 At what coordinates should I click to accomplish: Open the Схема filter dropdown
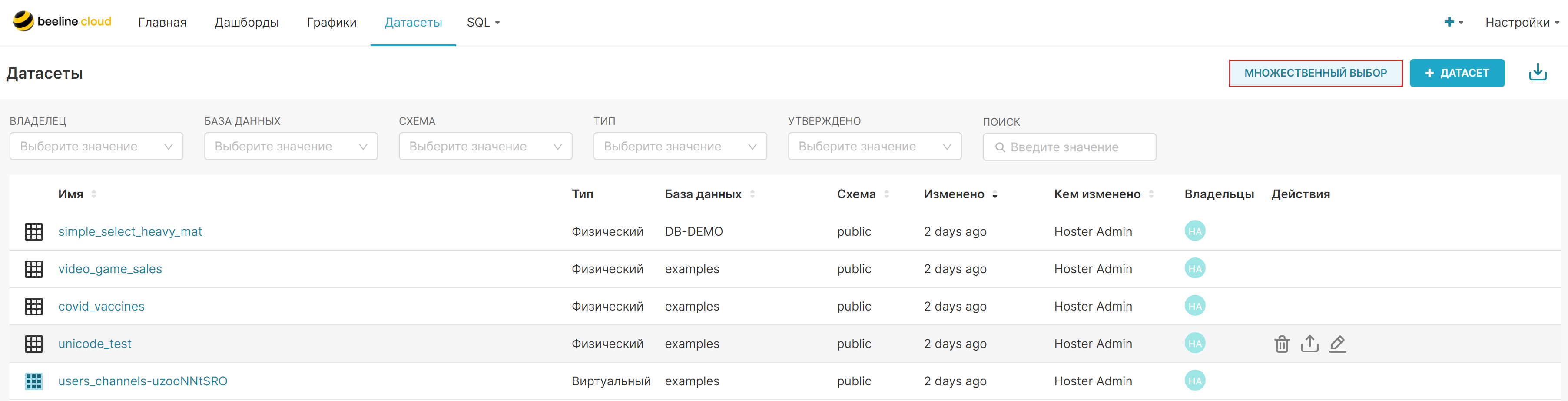click(485, 146)
